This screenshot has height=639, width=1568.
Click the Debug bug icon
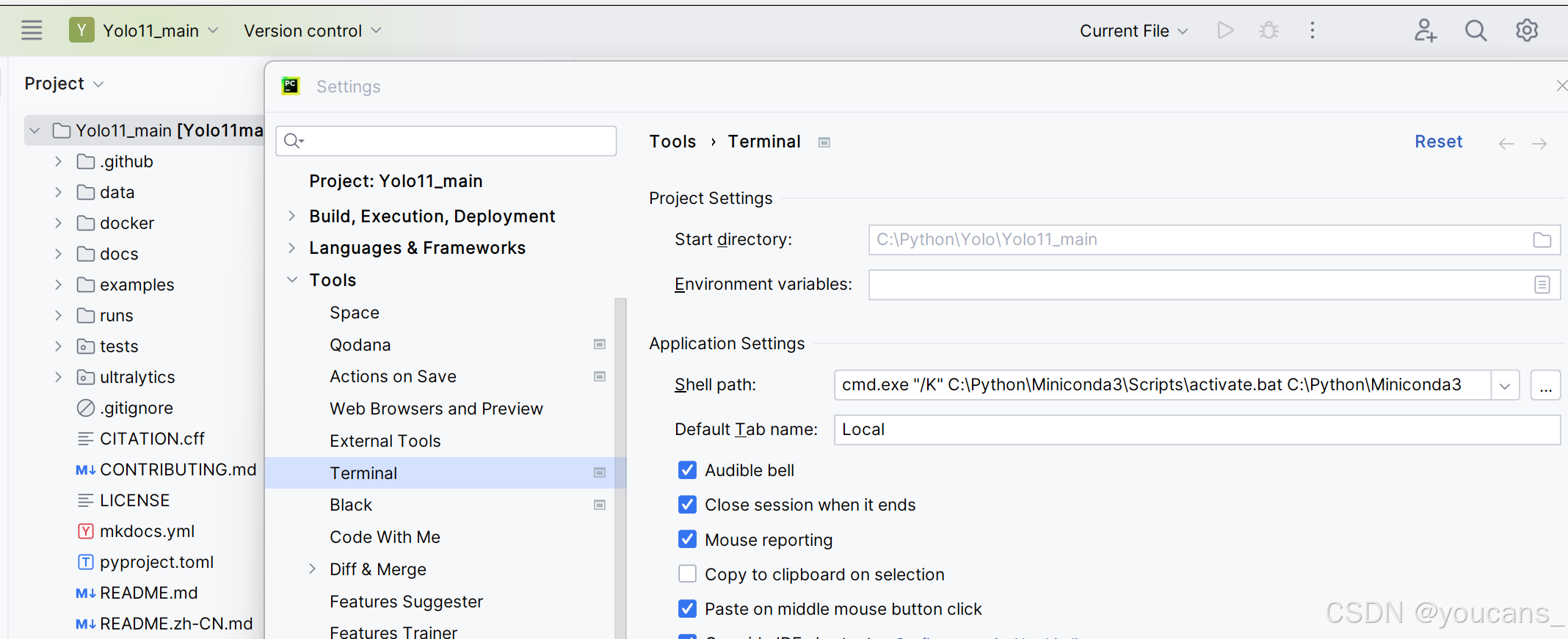[x=1268, y=30]
